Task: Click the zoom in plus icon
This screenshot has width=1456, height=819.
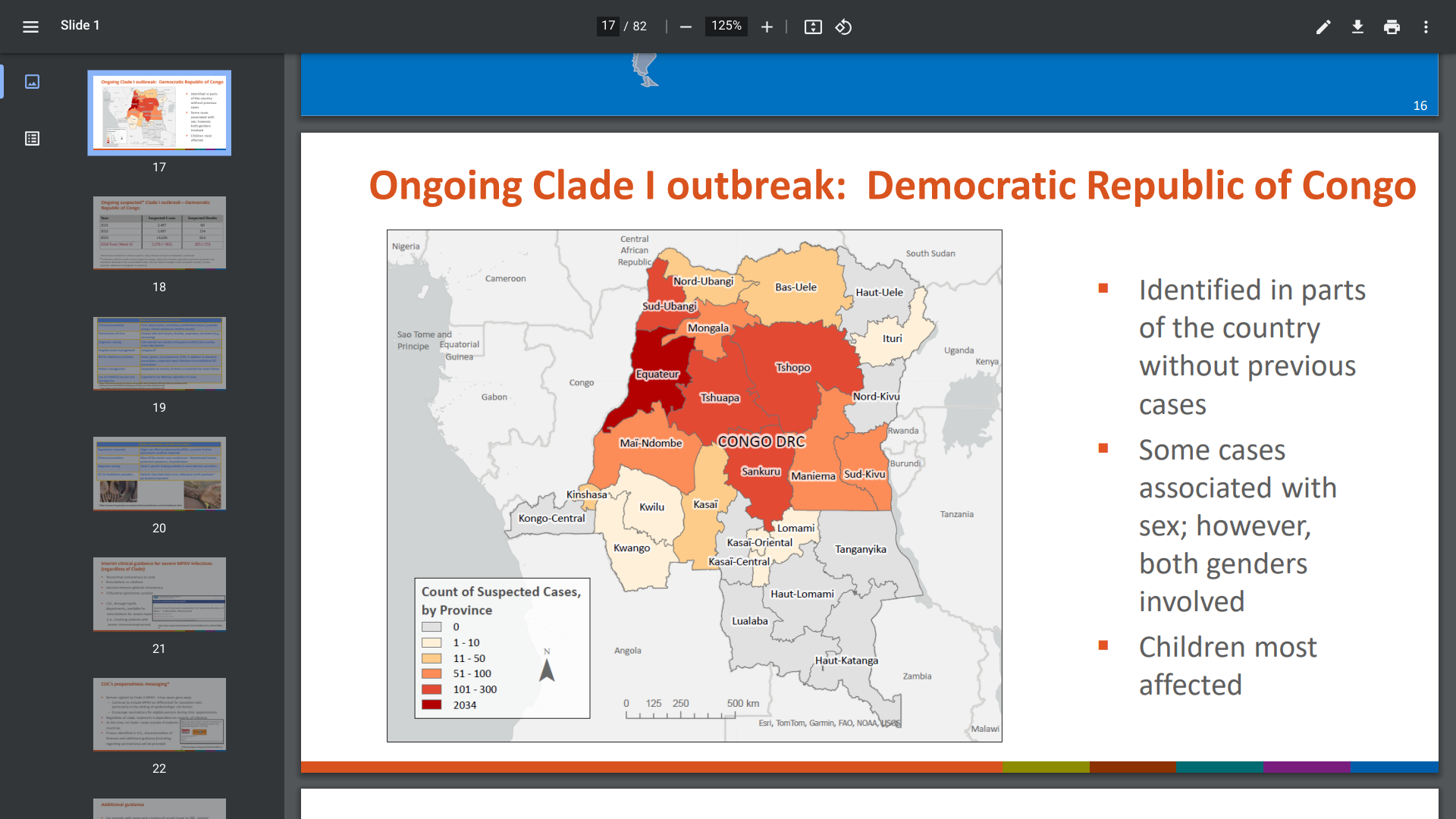Action: point(767,27)
